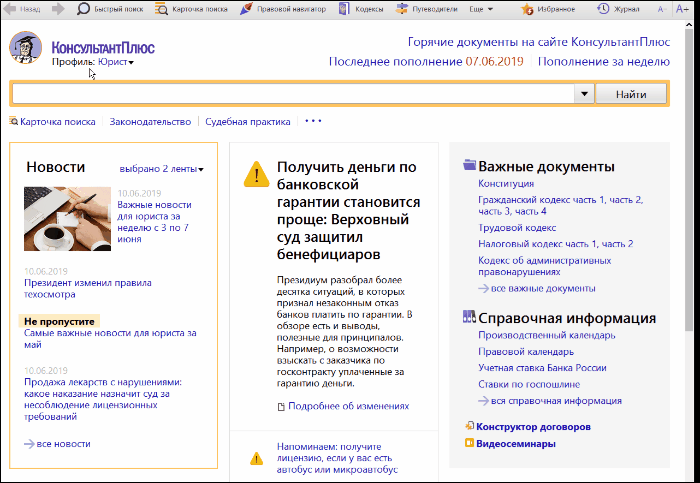Viewport: 700px width, 483px height.
Task: Open Самые важные новости для юриста за май
Action: pyautogui.click(x=110, y=338)
